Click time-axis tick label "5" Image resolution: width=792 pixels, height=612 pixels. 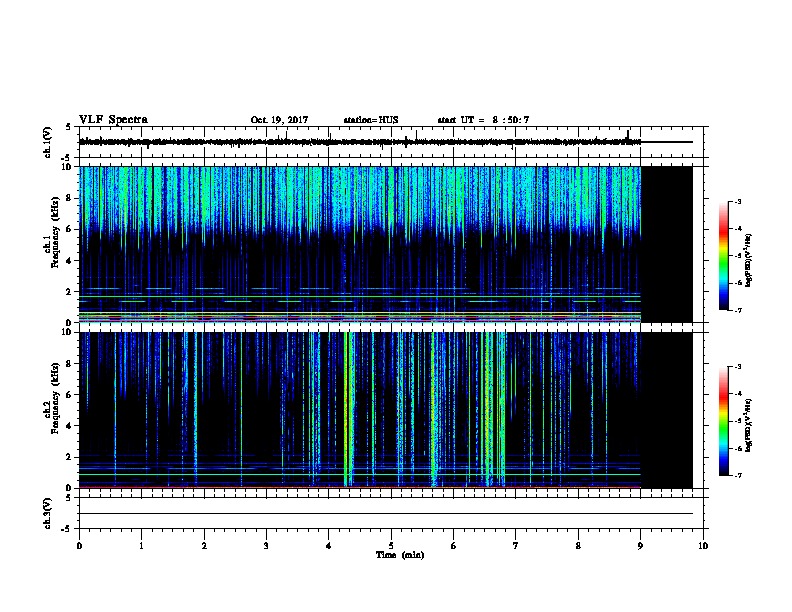click(x=391, y=546)
